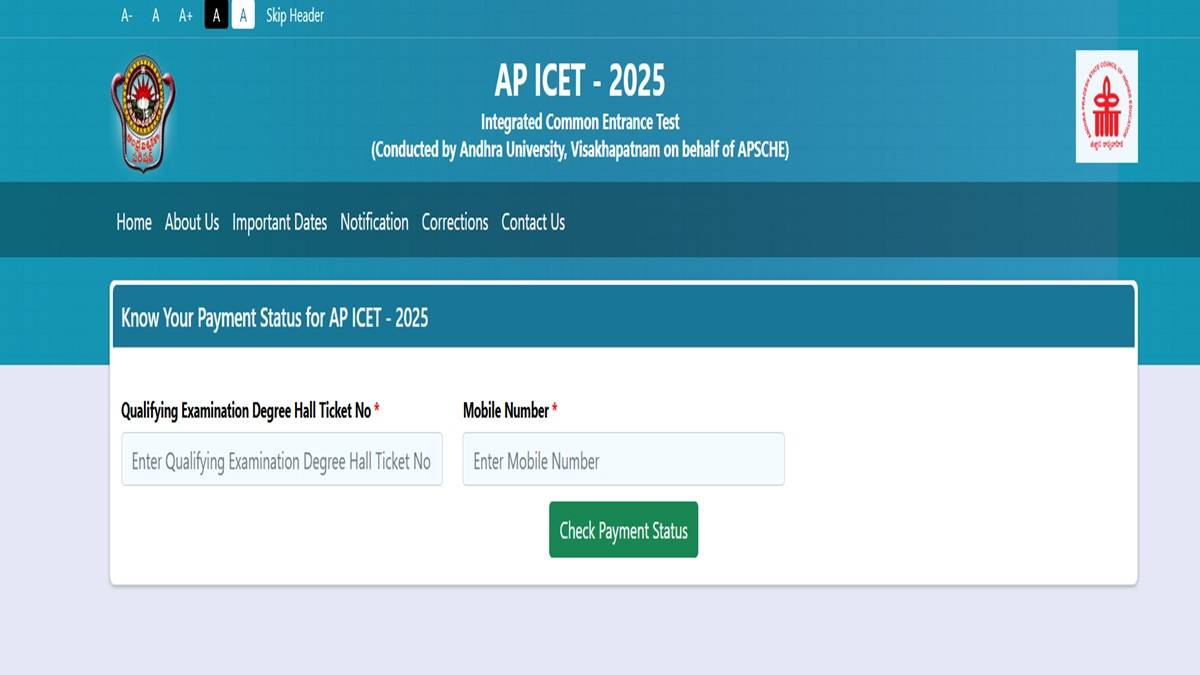Switch to the dark contrast A theme
The height and width of the screenshot is (675, 1200).
[215, 15]
